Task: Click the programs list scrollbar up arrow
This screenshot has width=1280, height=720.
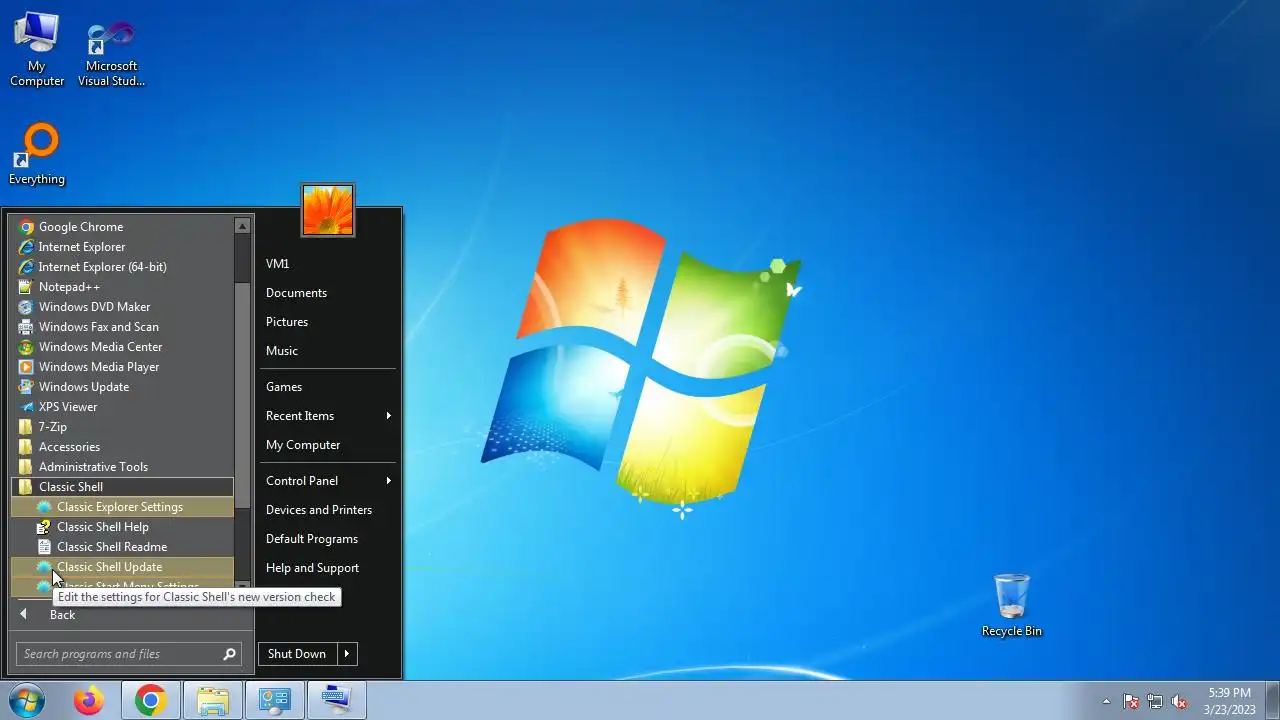Action: (242, 226)
